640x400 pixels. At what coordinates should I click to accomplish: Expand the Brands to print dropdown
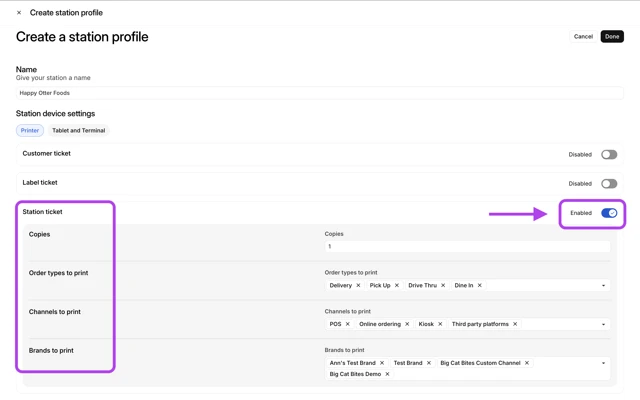(x=603, y=363)
